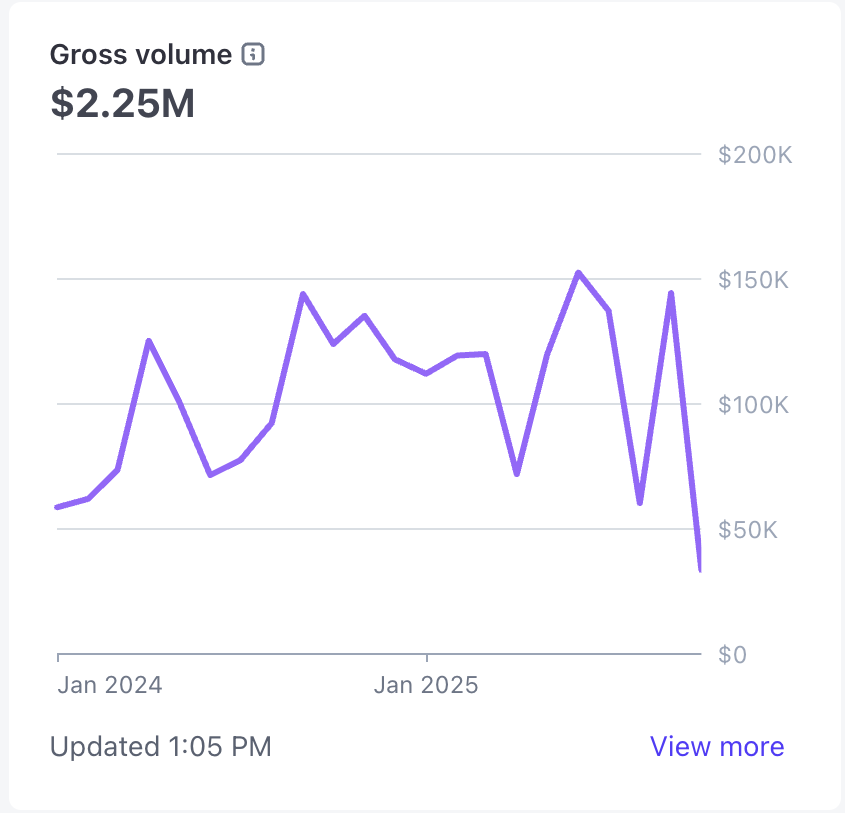845x813 pixels.
Task: Click the final lowest point at chart's right end
Action: pyautogui.click(x=700, y=570)
